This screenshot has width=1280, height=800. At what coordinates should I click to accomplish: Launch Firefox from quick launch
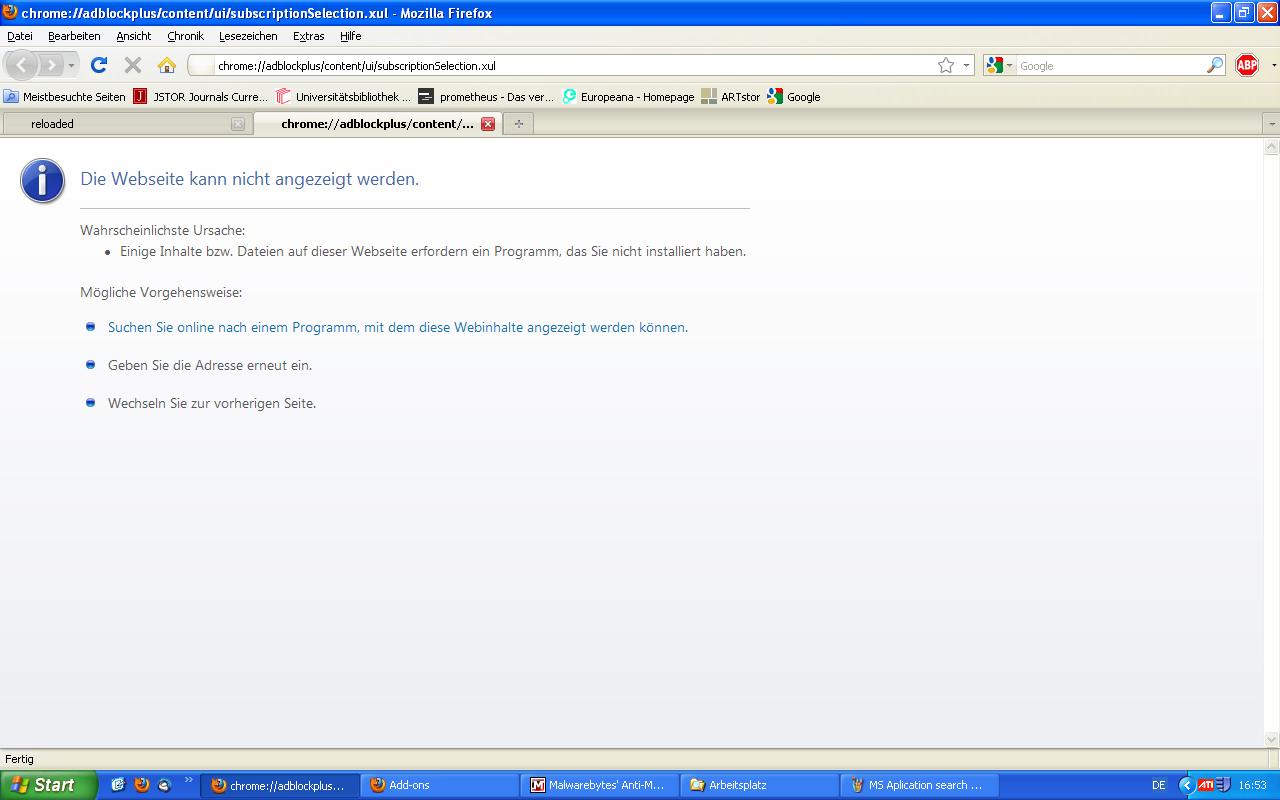(142, 785)
